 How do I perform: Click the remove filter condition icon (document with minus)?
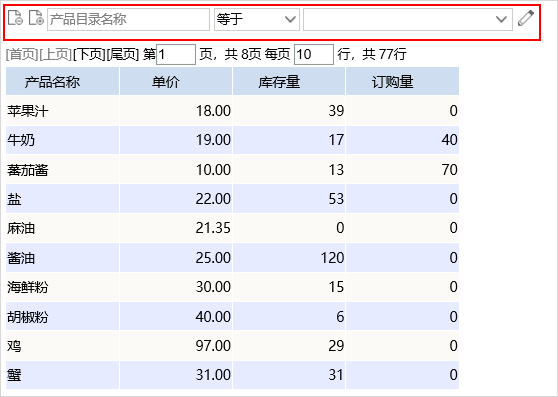pos(15,18)
